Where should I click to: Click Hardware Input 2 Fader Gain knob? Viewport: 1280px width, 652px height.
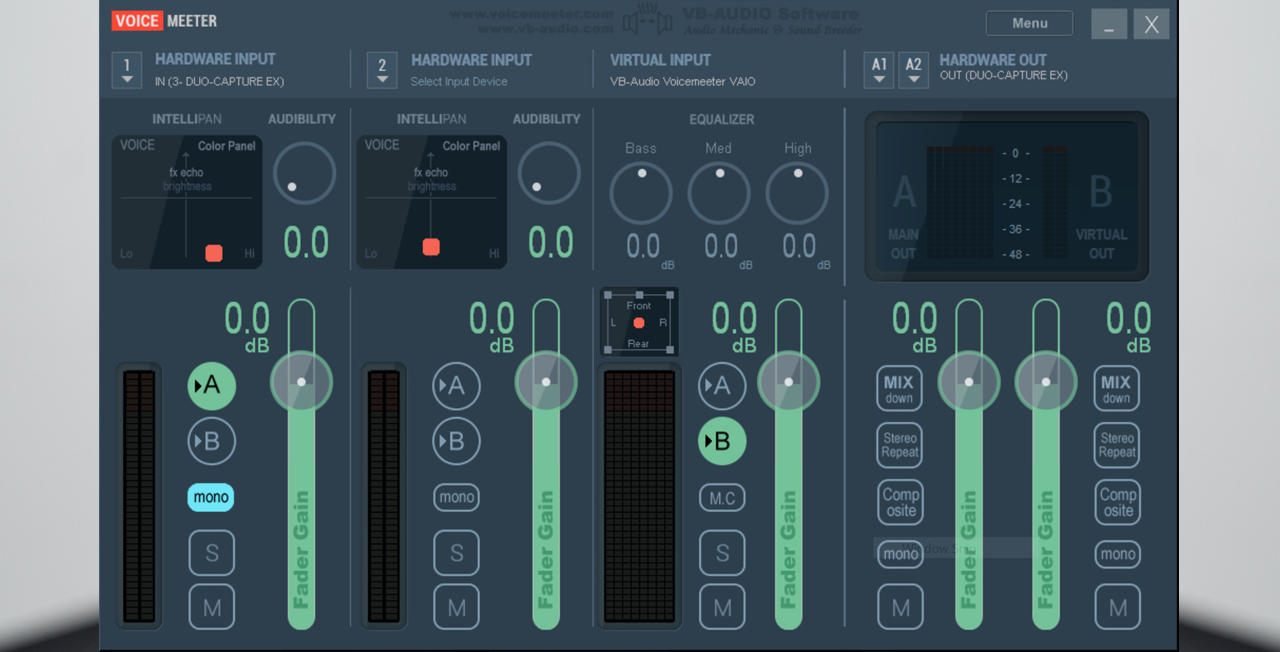(546, 382)
